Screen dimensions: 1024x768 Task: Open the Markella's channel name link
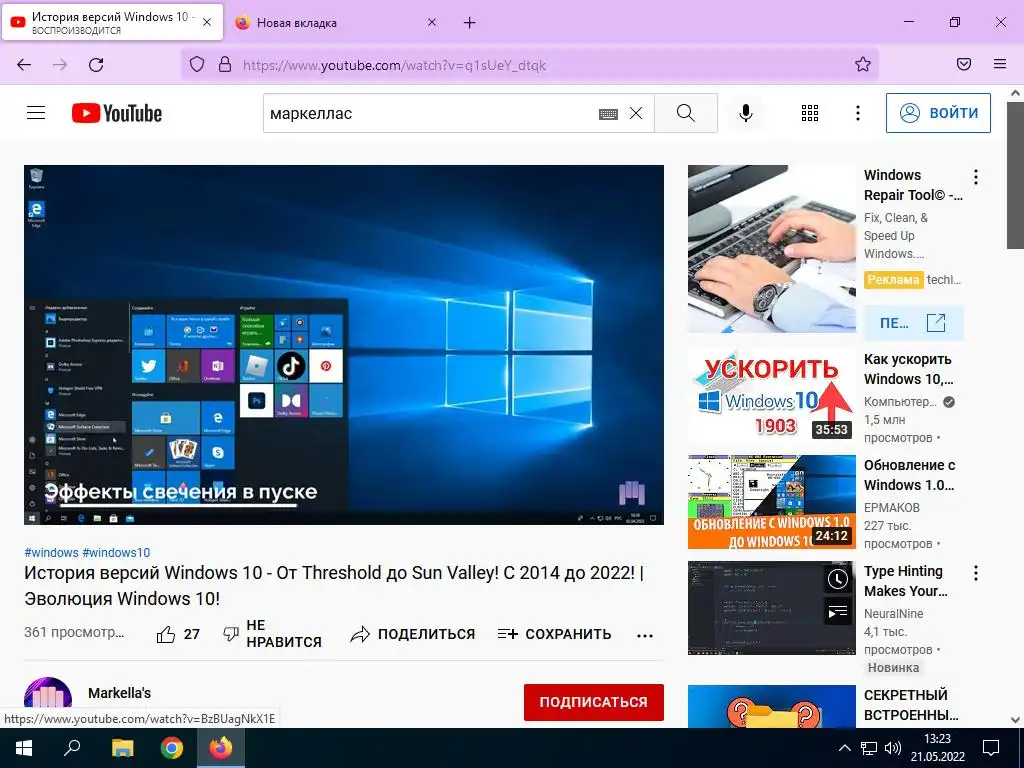click(x=120, y=693)
